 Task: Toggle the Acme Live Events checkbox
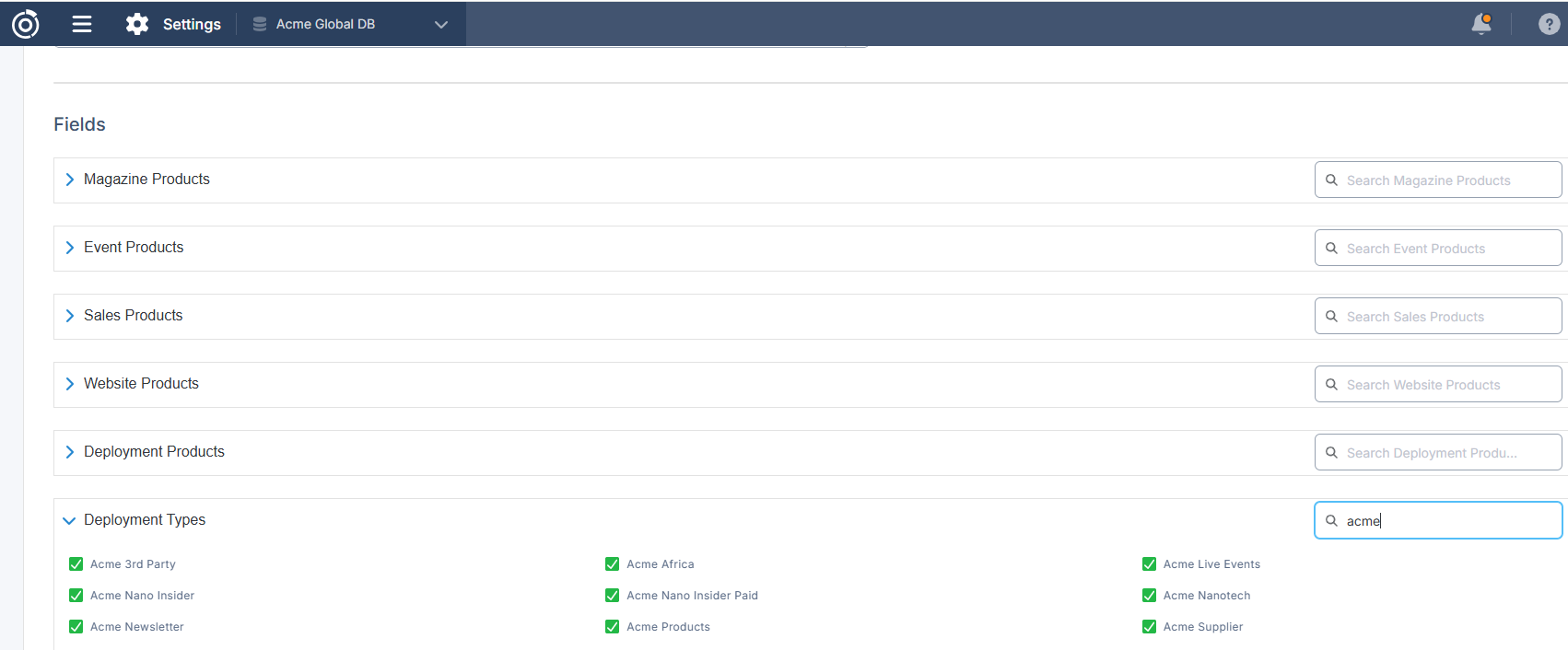[x=1149, y=564]
